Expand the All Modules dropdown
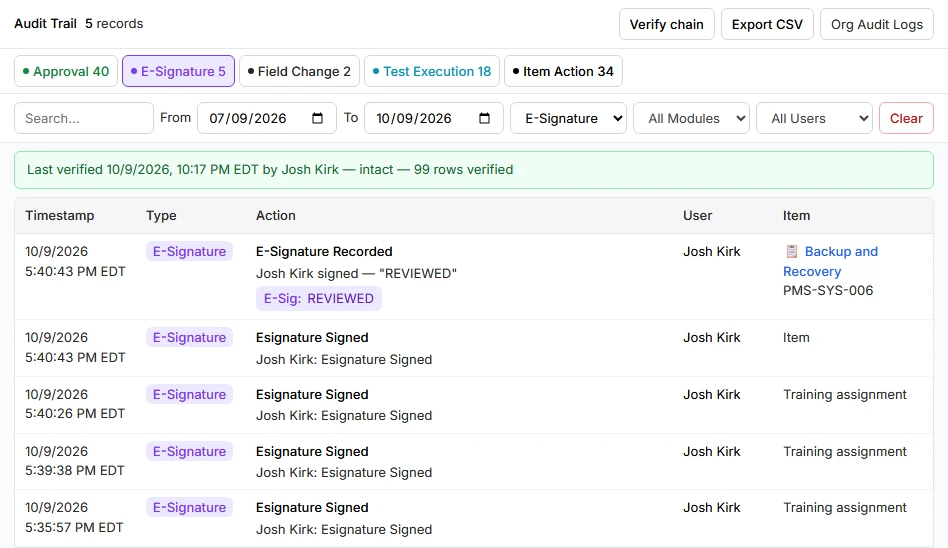 pos(691,118)
